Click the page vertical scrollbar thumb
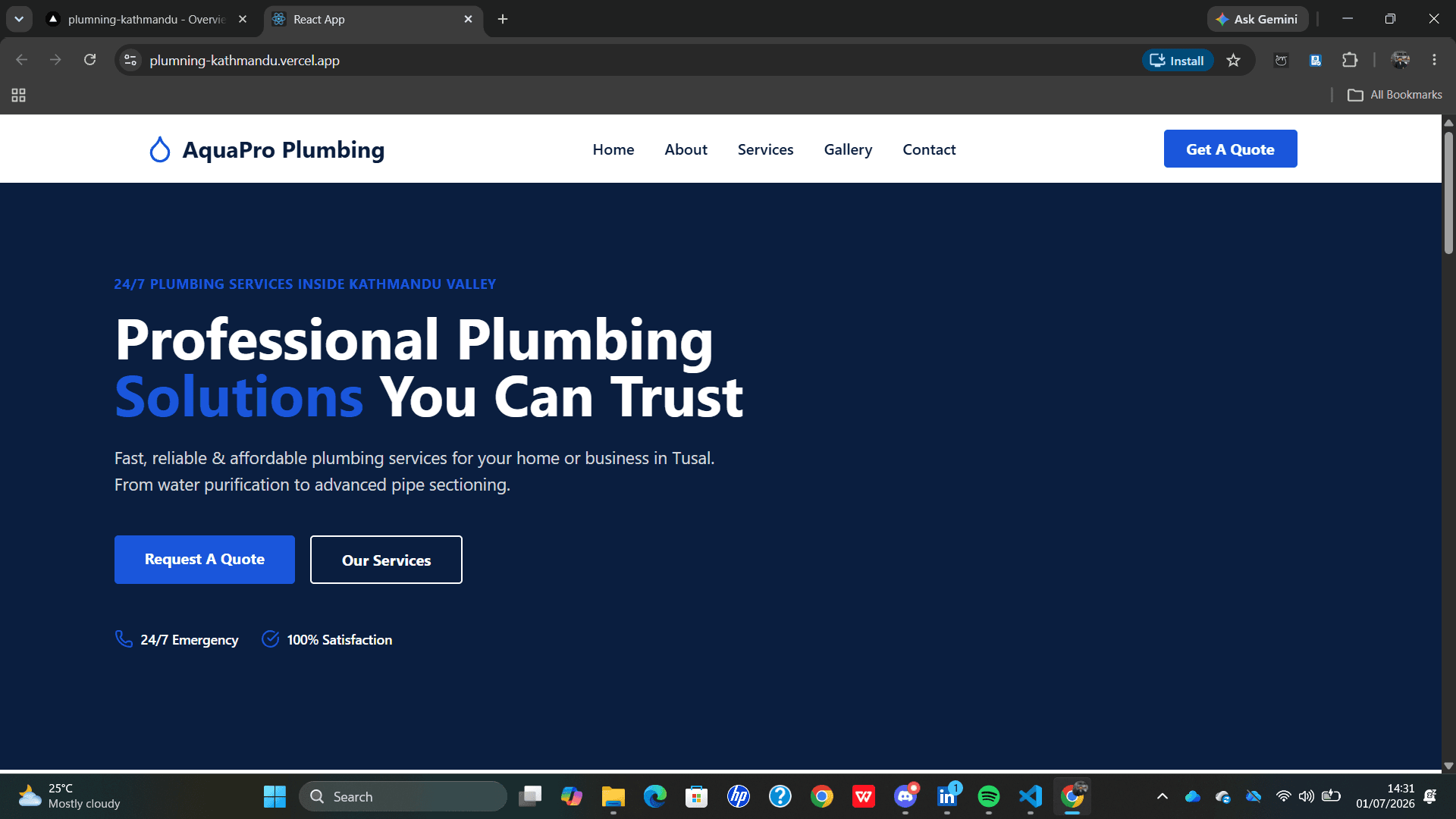The width and height of the screenshot is (1456, 819). pos(1448,193)
